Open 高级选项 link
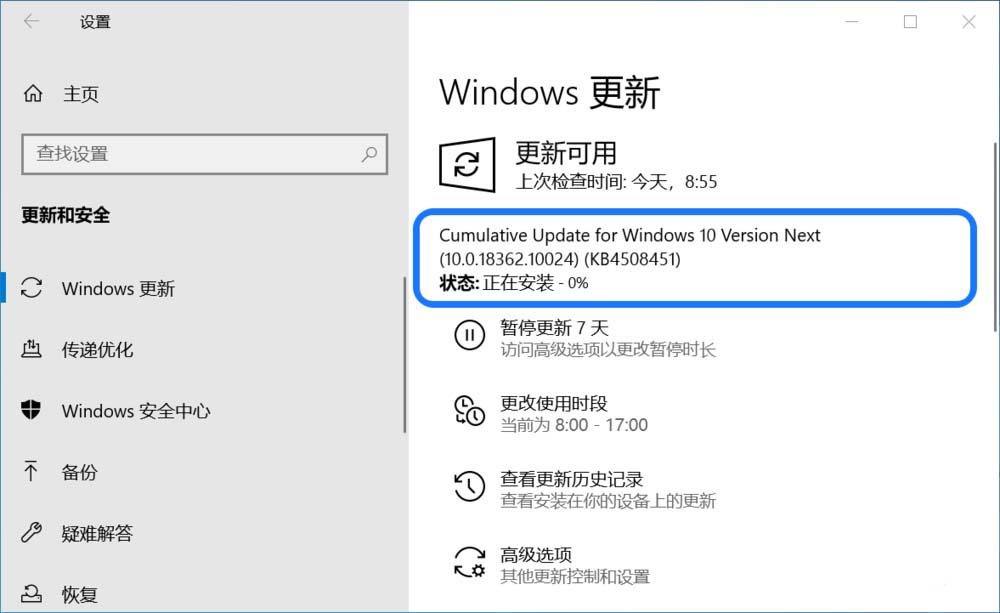The width and height of the screenshot is (1000, 613). (x=536, y=555)
